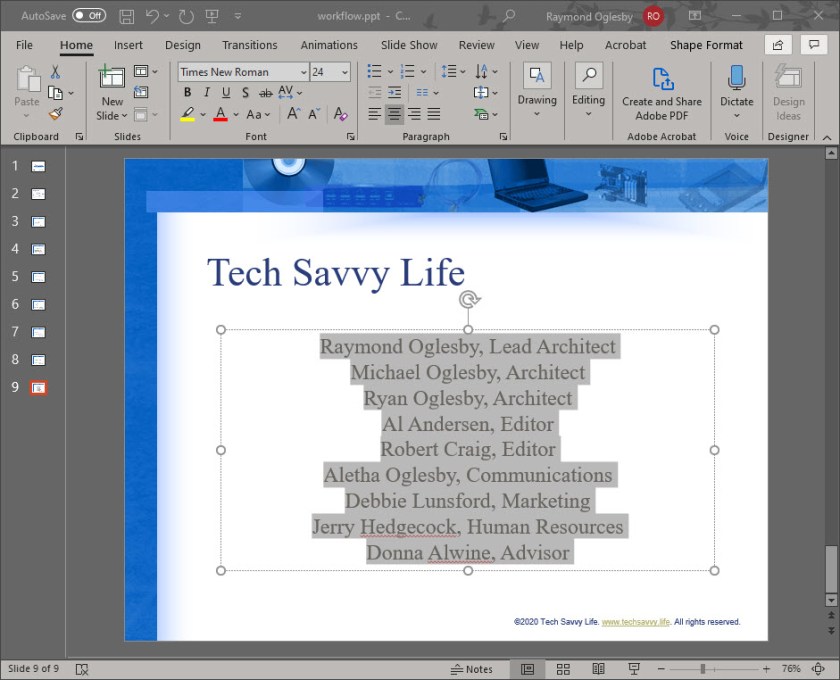Open the Shape Format tab

pyautogui.click(x=706, y=45)
